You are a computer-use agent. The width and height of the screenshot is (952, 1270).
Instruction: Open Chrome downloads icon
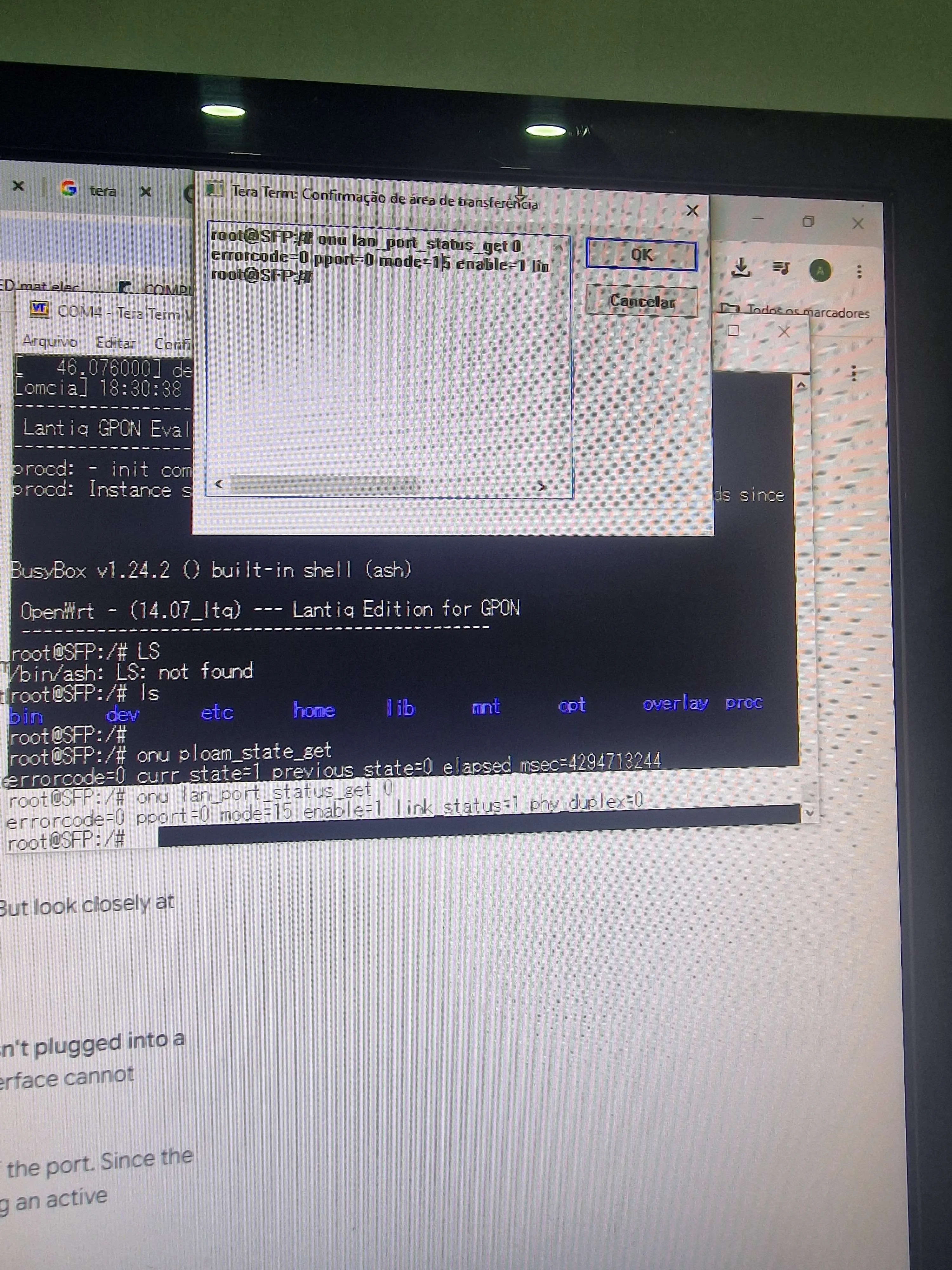pyautogui.click(x=741, y=268)
